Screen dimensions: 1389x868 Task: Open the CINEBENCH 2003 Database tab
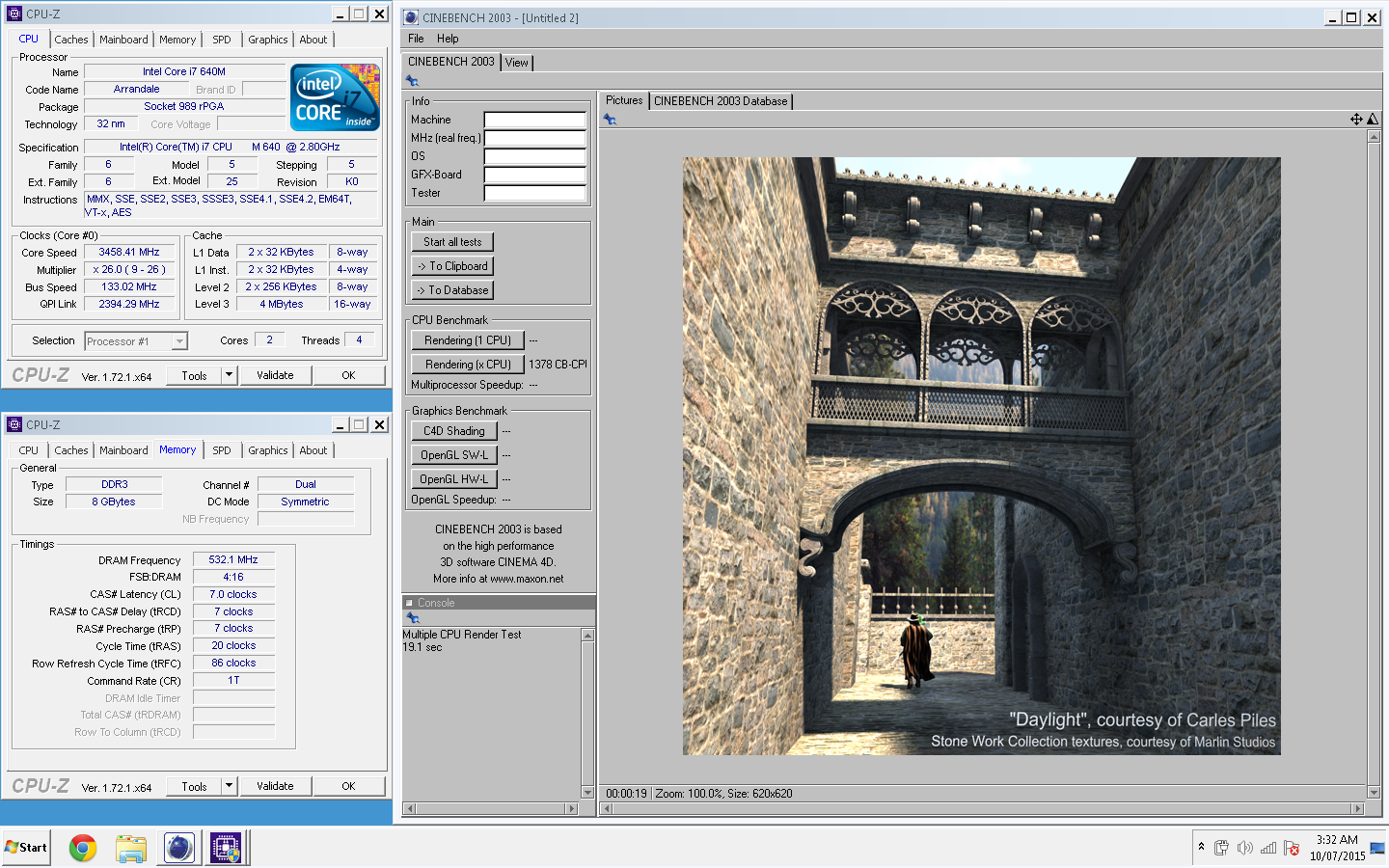click(721, 101)
